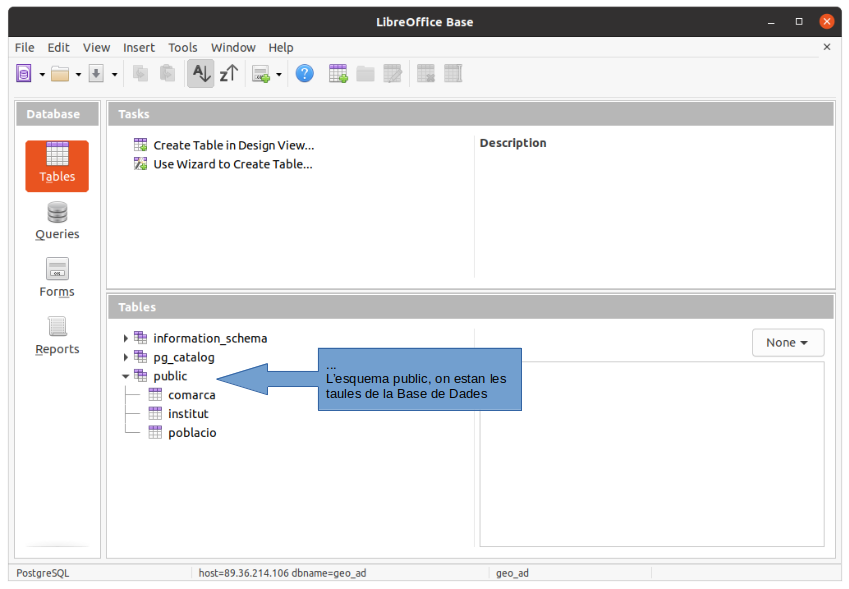Select Queries in Database pane
This screenshot has width=849, height=589.
point(57,221)
